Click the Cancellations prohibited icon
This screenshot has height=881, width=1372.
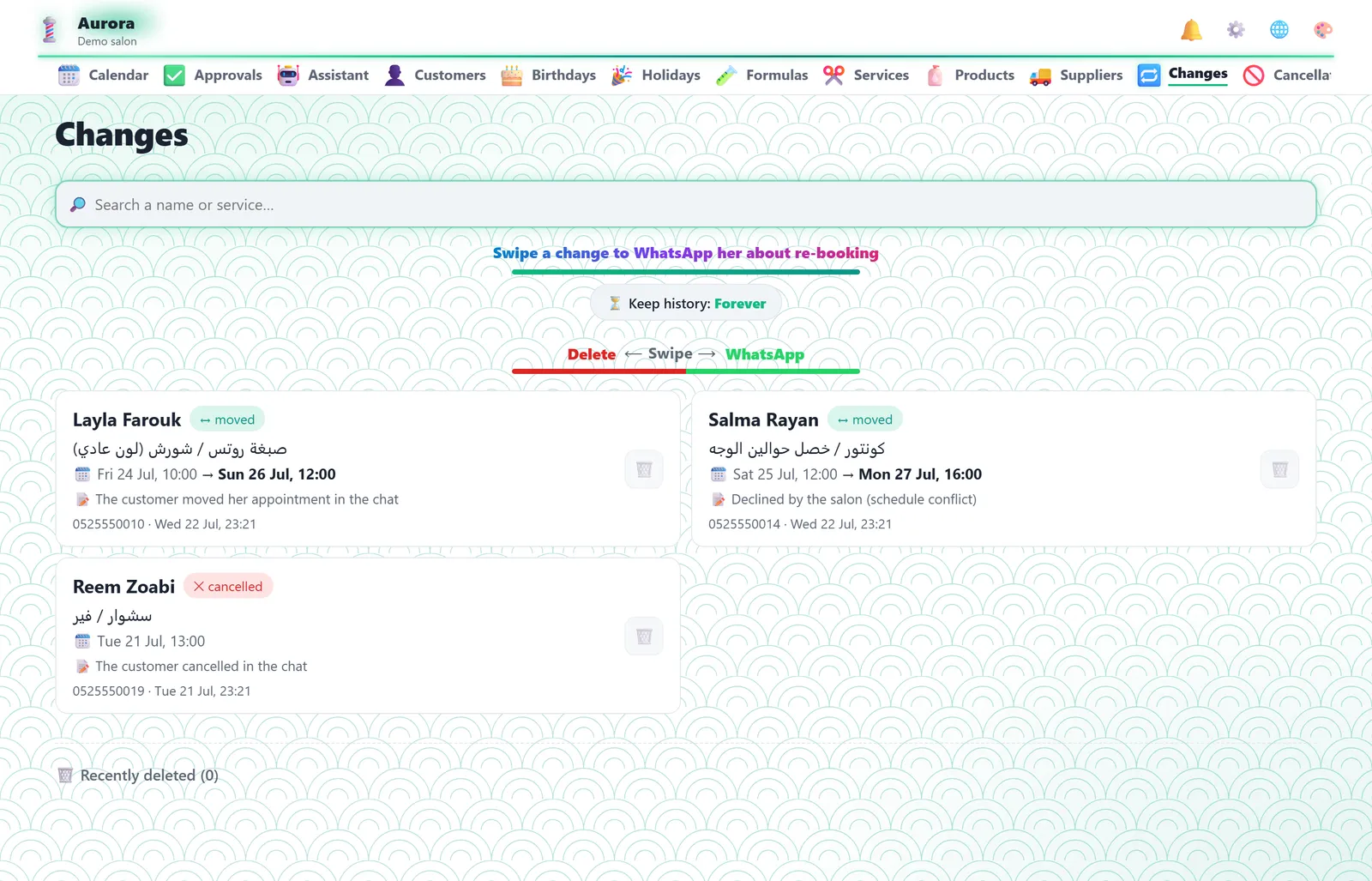click(x=1254, y=75)
